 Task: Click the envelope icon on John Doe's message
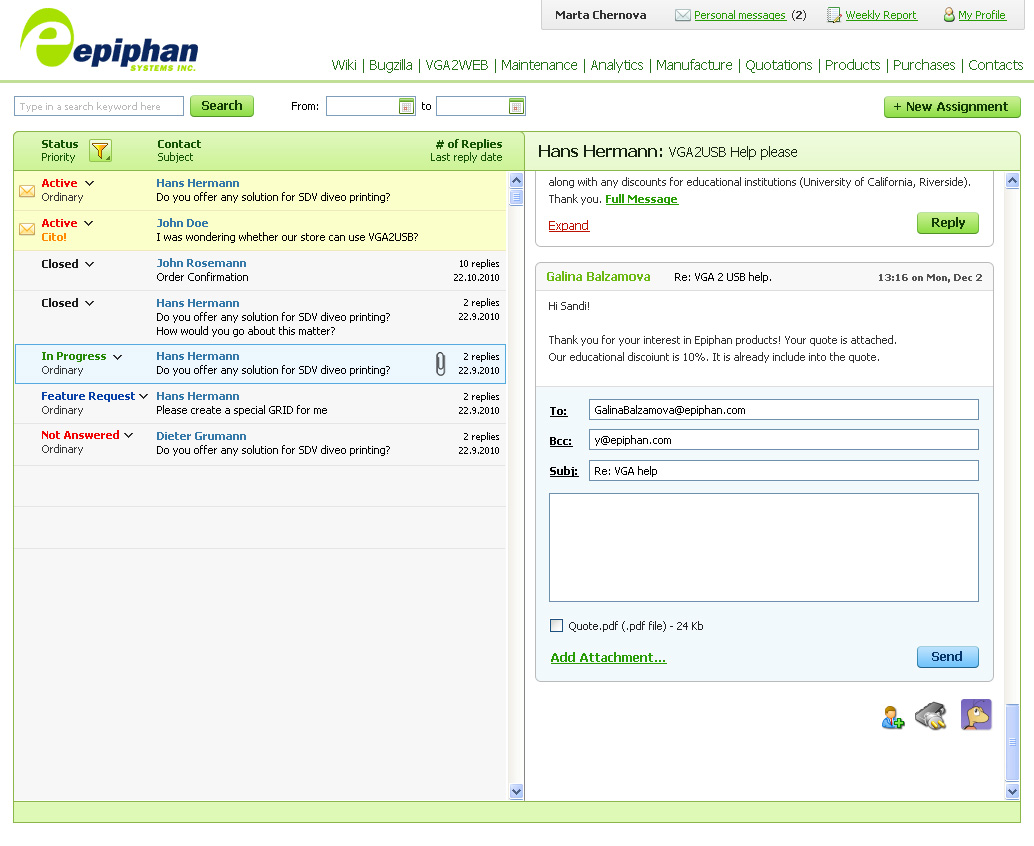27,230
